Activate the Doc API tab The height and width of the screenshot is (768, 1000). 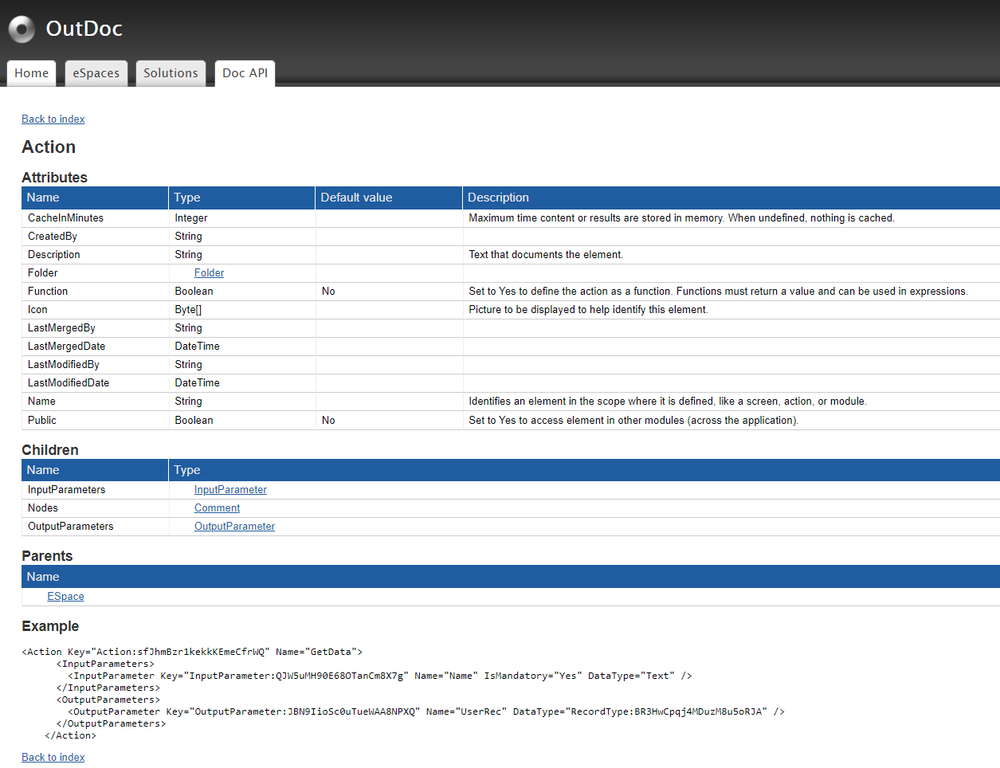[x=244, y=72]
